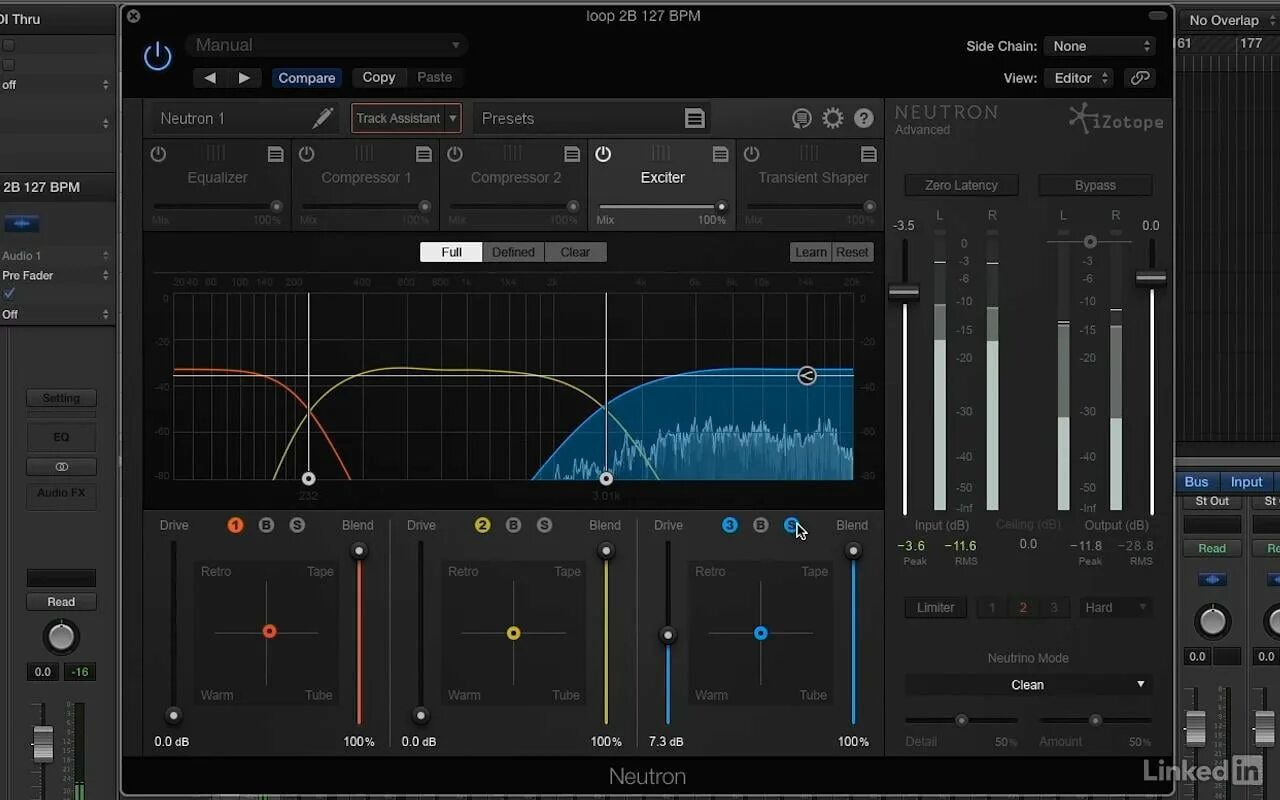Open the Audio 1 dropdown
The image size is (1280, 800).
(56, 256)
